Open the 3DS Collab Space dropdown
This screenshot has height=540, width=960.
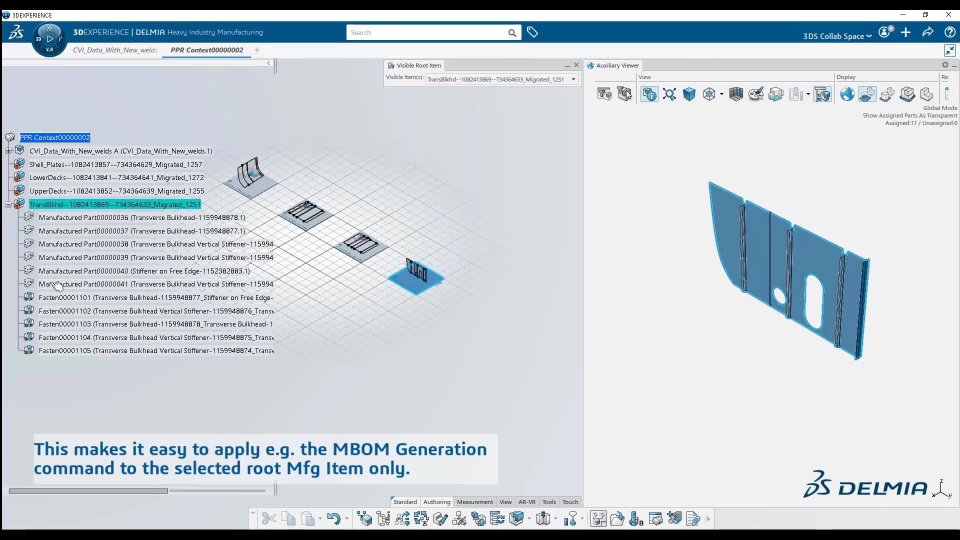(837, 36)
